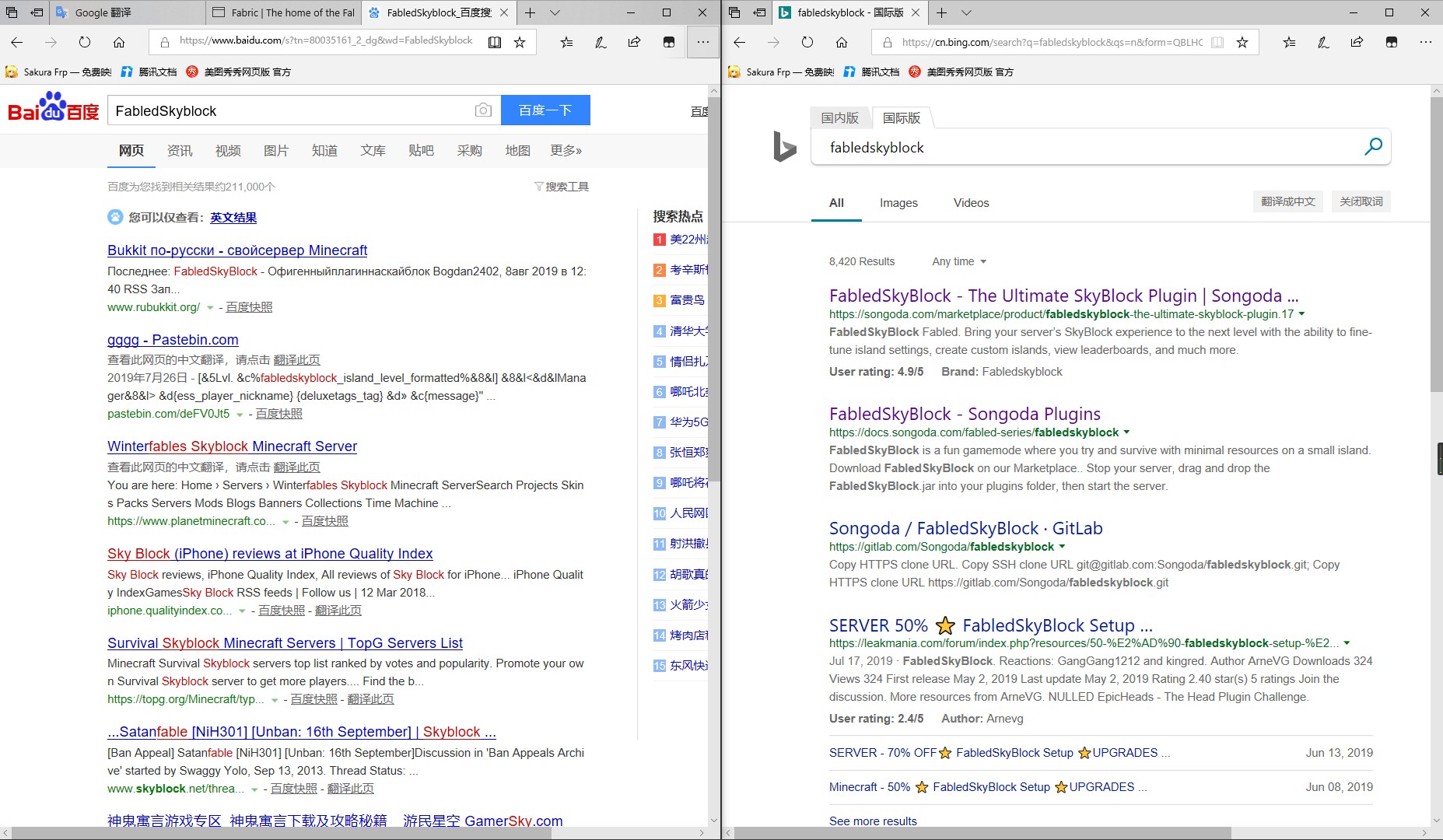Open FabledSkyBlock - Songoda Plugins result
The image size is (1443, 840).
(x=965, y=414)
